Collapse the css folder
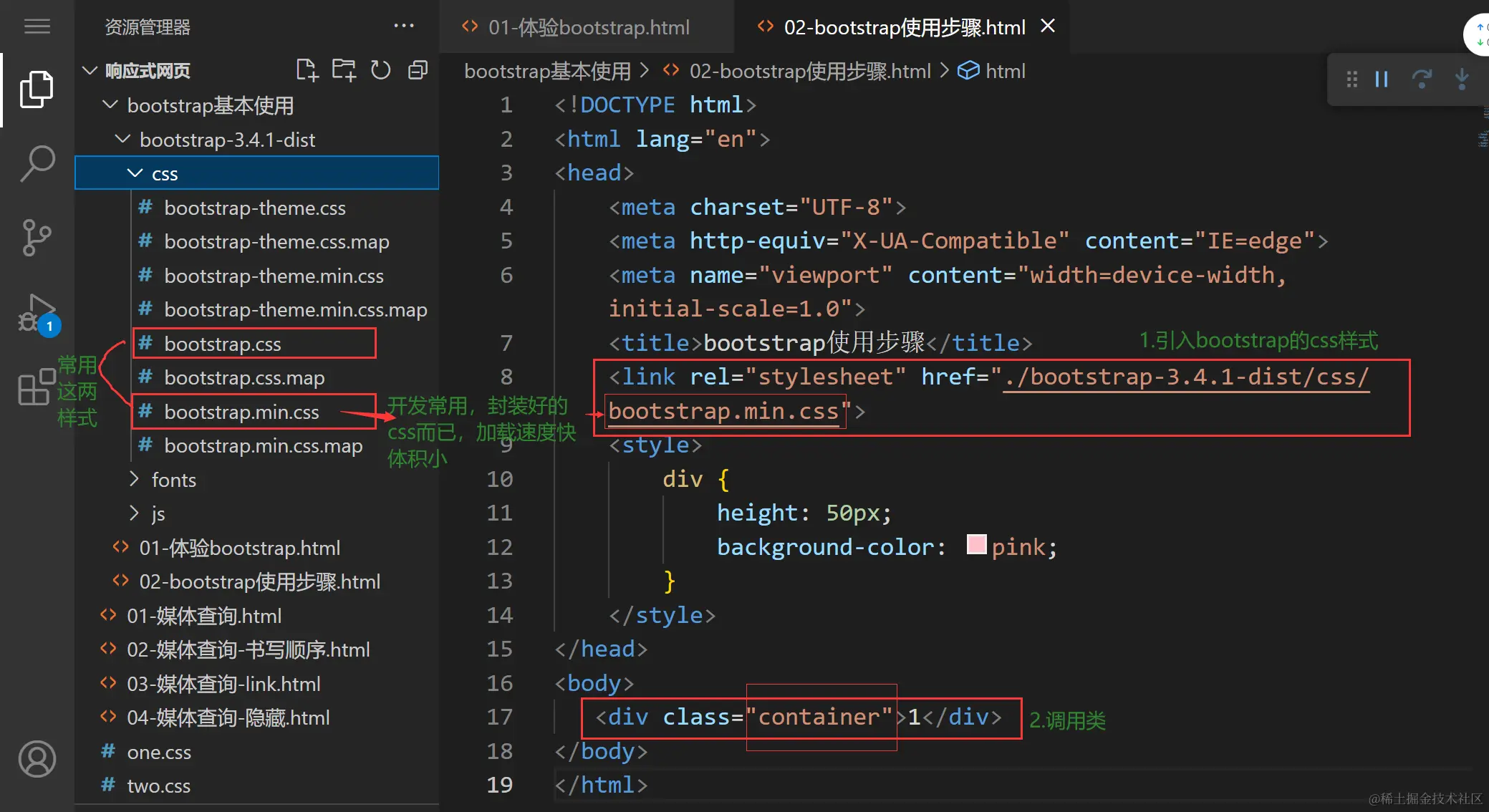The image size is (1489, 812). [256, 173]
